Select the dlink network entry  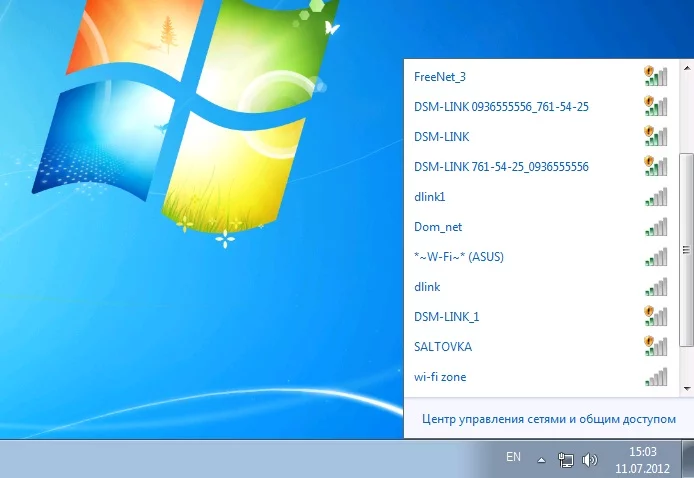427,287
